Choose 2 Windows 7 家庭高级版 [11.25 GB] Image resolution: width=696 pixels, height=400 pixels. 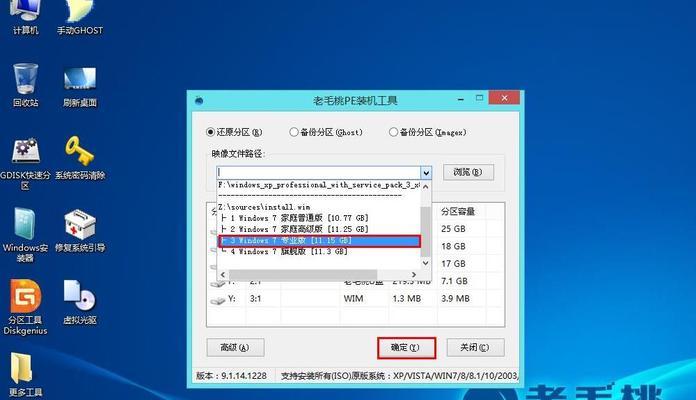295,229
